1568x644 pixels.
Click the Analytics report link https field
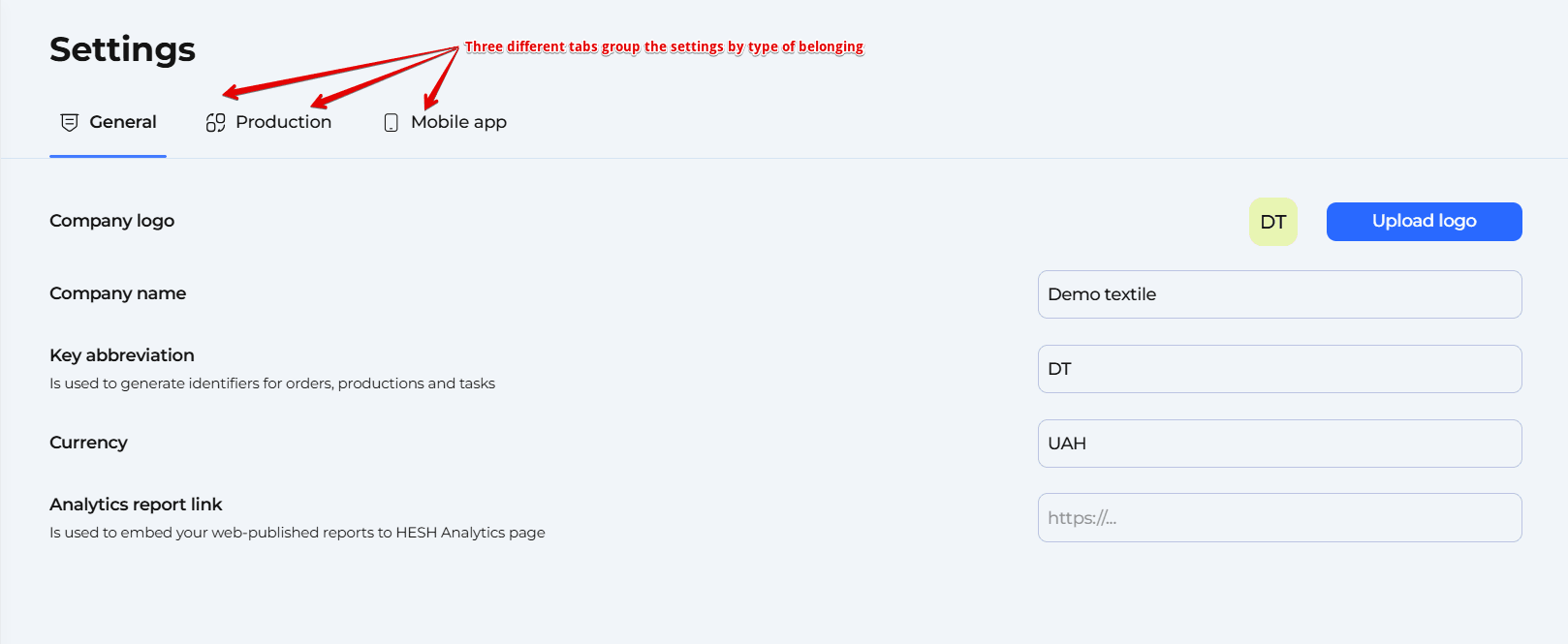[x=1279, y=518]
